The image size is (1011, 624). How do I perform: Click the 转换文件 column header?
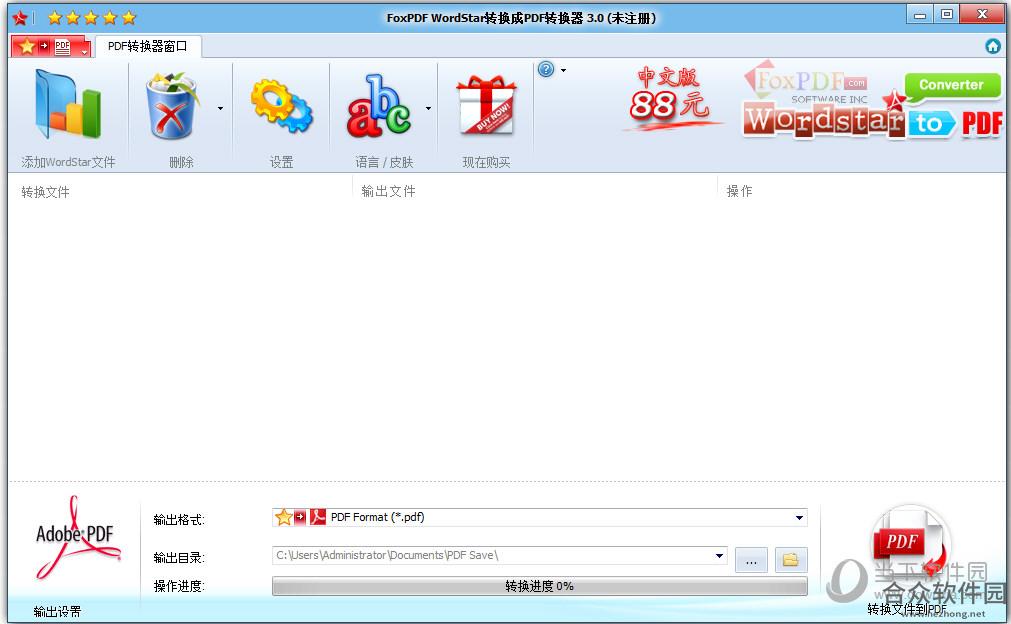[x=45, y=191]
